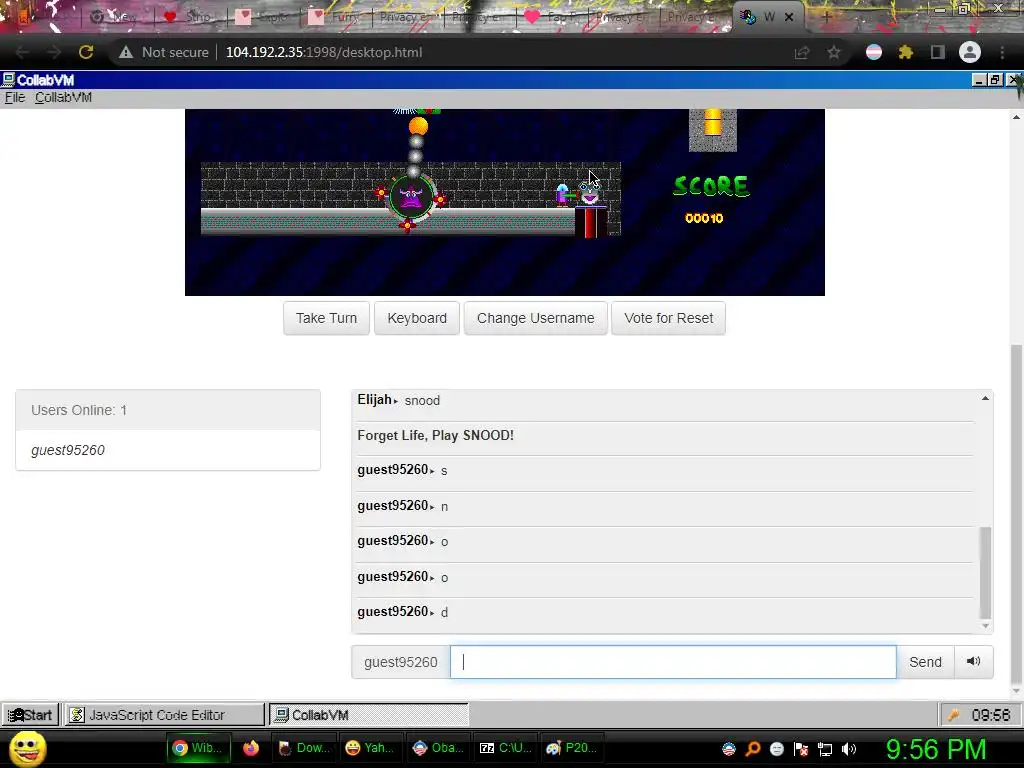
Task: Click the inner Start button
Action: 31,714
